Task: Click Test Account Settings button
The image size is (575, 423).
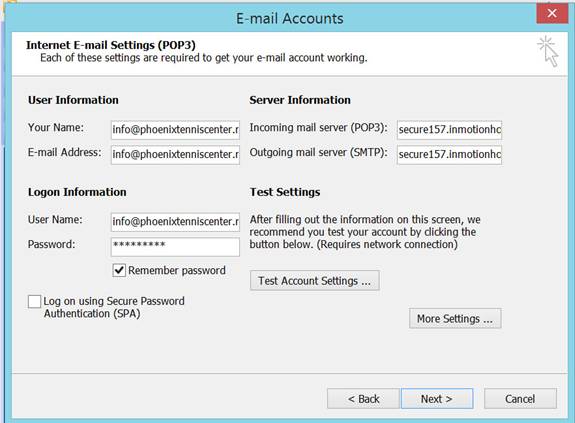Action: [x=315, y=281]
